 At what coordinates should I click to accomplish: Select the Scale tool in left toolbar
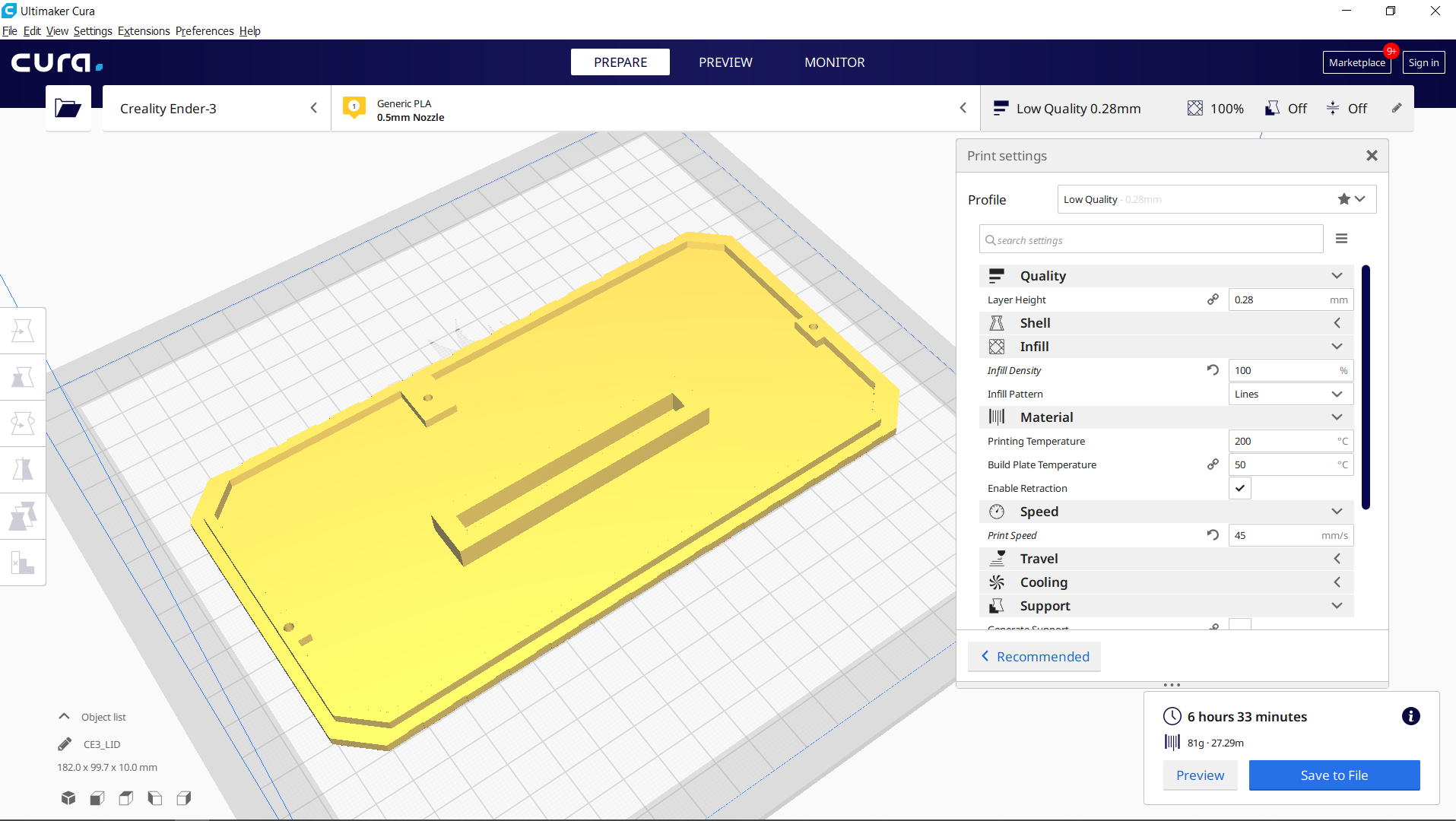pyautogui.click(x=23, y=377)
